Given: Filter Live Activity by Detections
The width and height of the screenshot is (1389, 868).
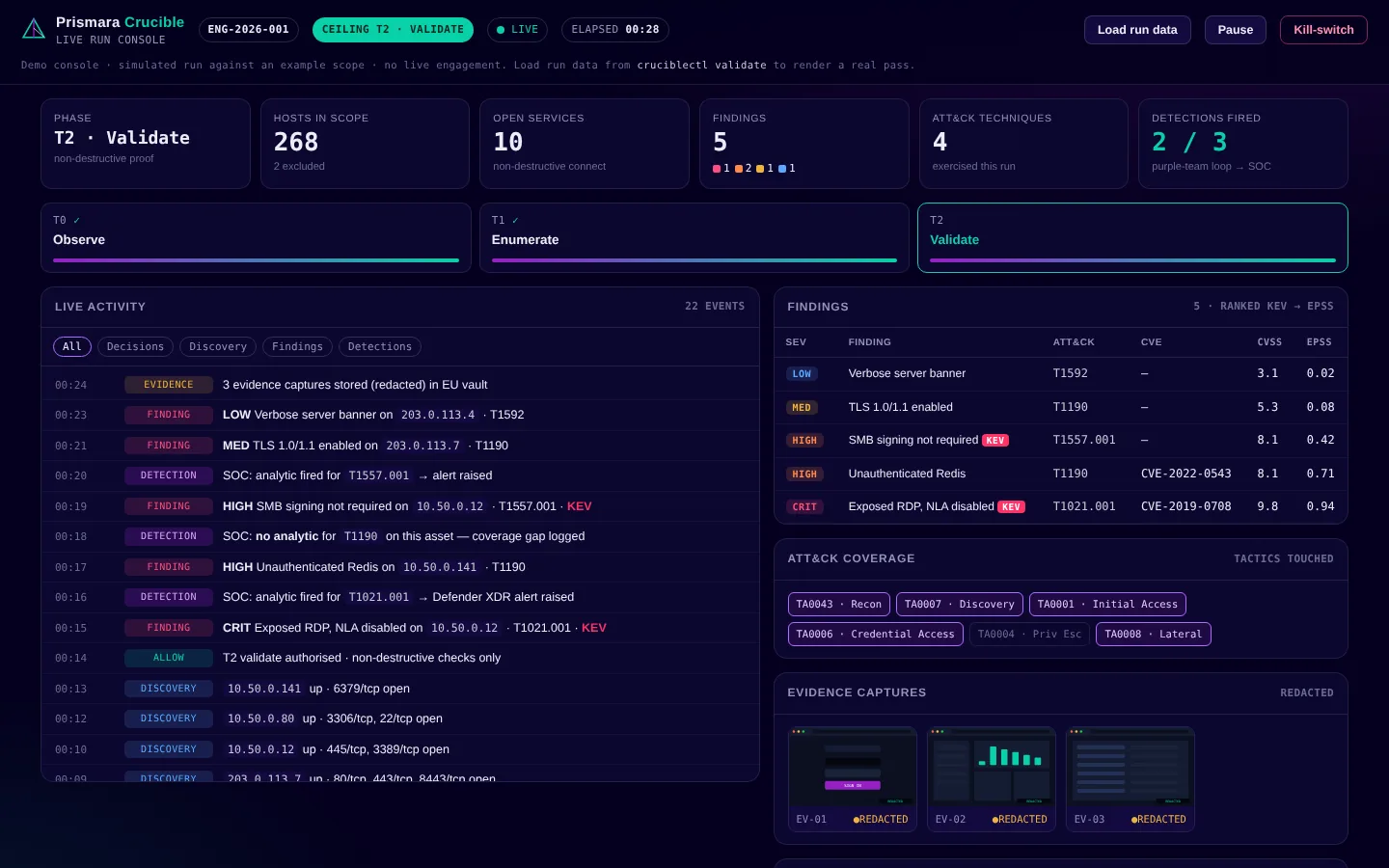Looking at the screenshot, I should pos(380,347).
